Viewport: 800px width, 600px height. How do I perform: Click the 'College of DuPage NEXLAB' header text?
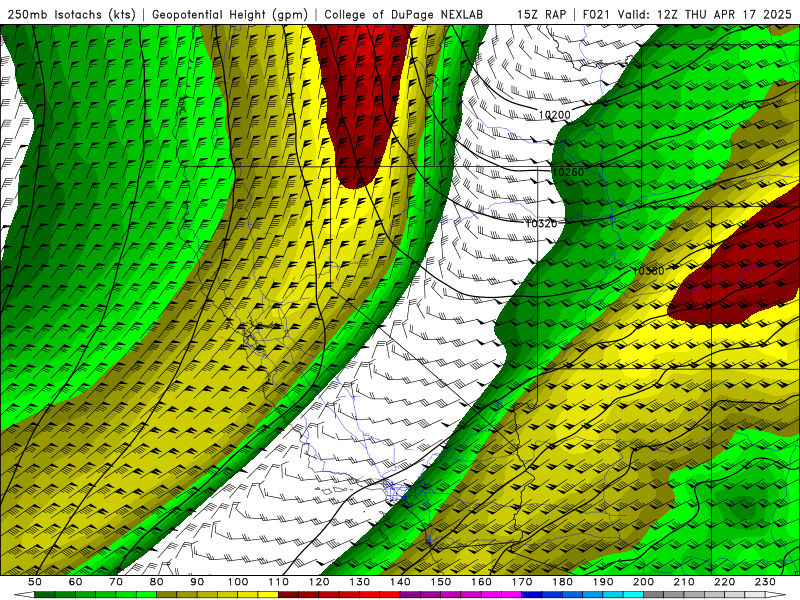click(404, 14)
